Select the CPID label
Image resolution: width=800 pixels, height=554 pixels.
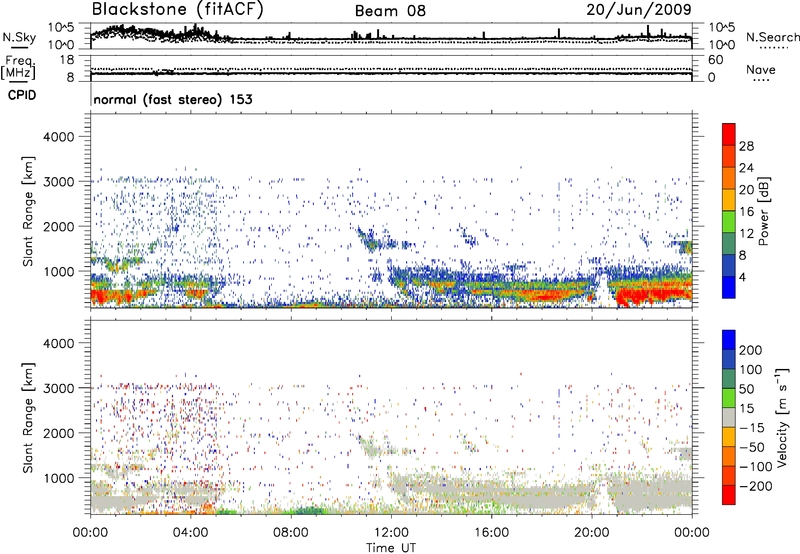tap(22, 95)
